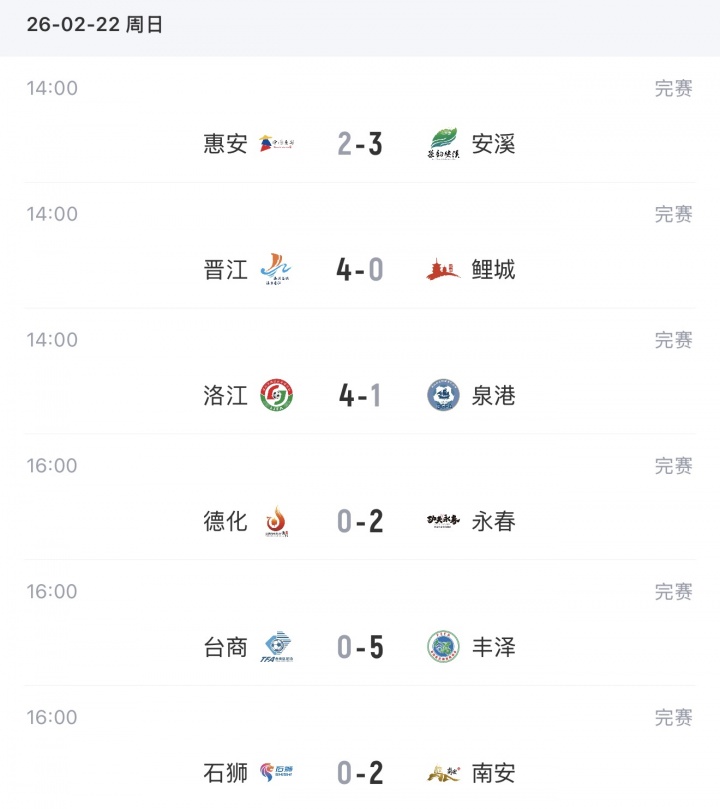This screenshot has width=720, height=809.
Task: Open the 惠安 vs 安溪 2-3 score
Action: (x=360, y=144)
